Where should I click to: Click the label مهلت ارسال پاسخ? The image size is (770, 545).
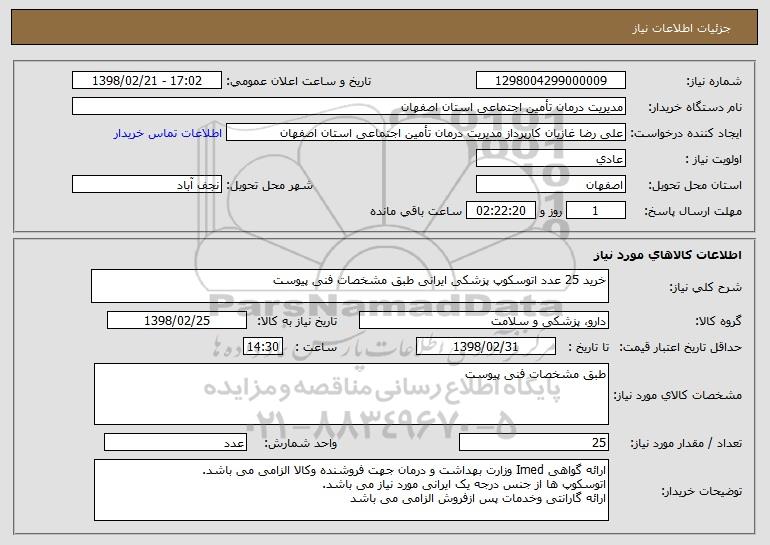tap(693, 211)
